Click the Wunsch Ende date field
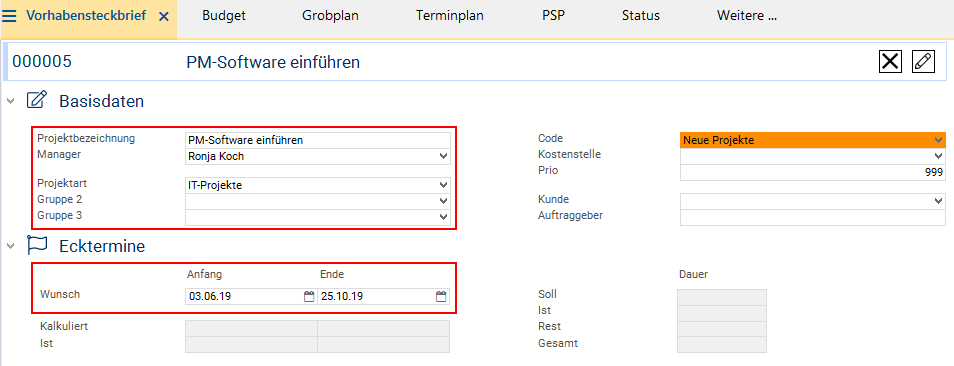Viewport: 954px width, 366px height. pyautogui.click(x=383, y=297)
